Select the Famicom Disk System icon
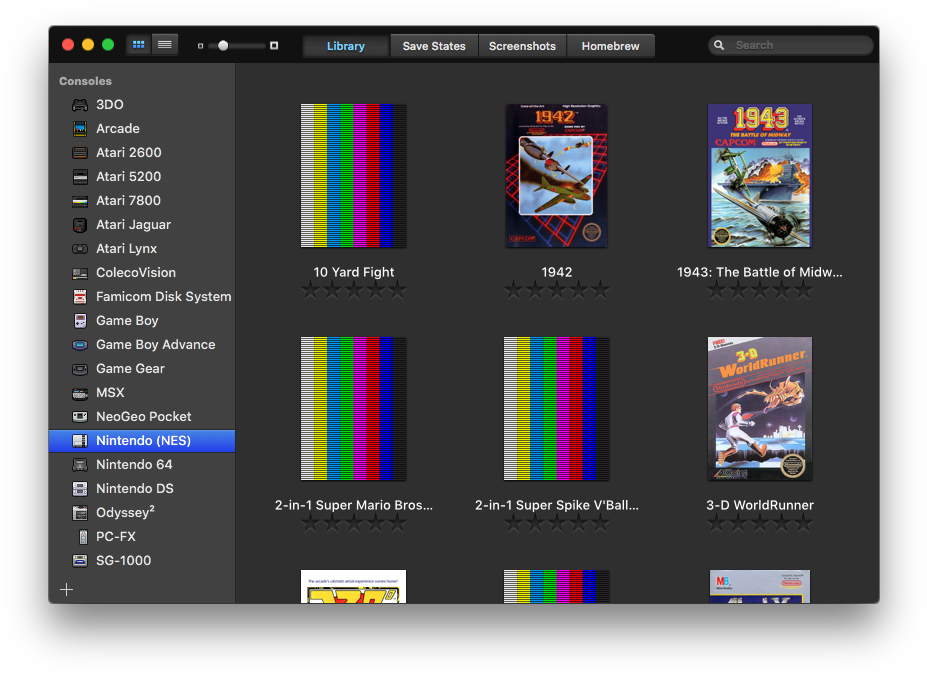The image size is (927, 676). pyautogui.click(x=80, y=297)
